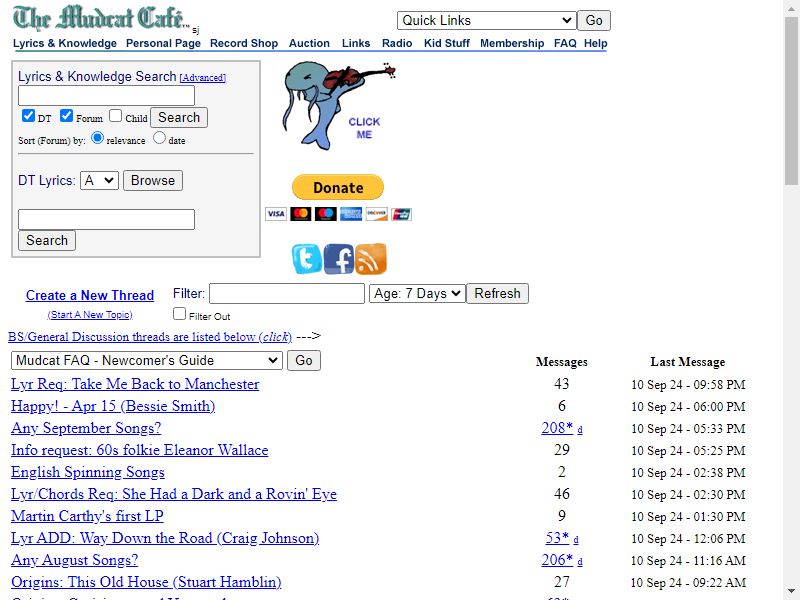Open the Membership menu item
Screen dimensions: 800x600
tap(512, 43)
